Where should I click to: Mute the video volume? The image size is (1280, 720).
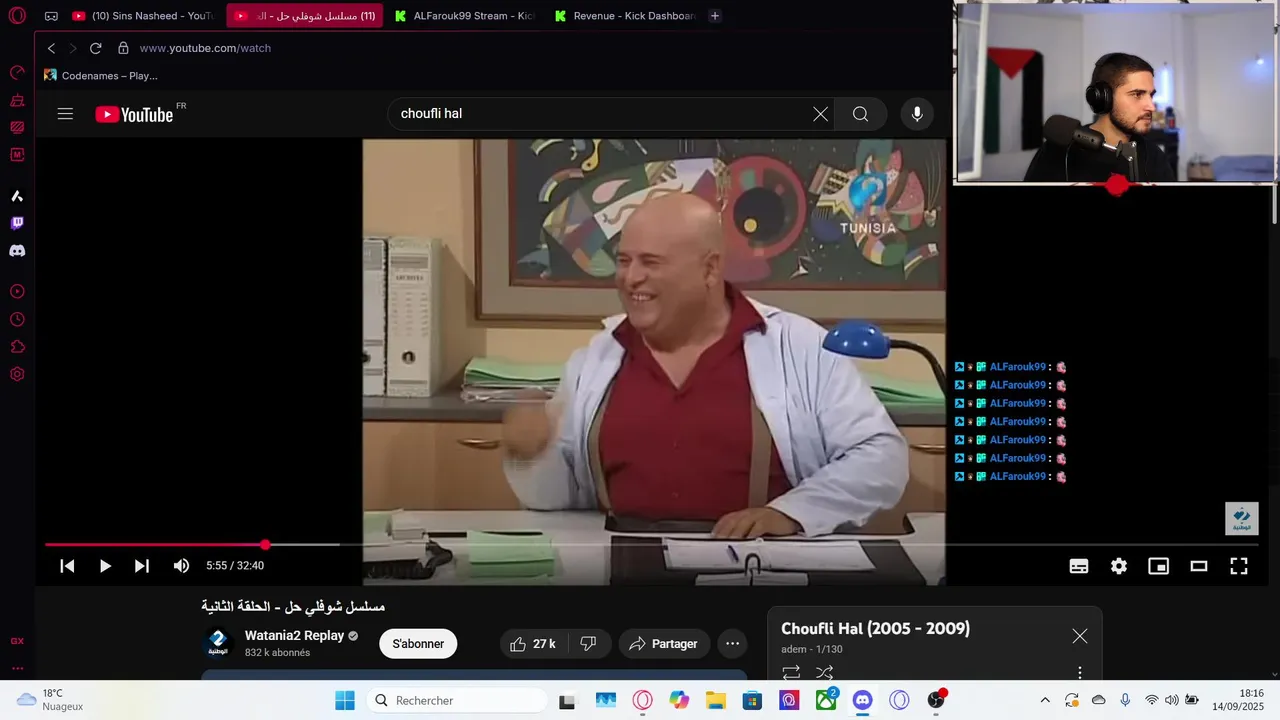[181, 566]
